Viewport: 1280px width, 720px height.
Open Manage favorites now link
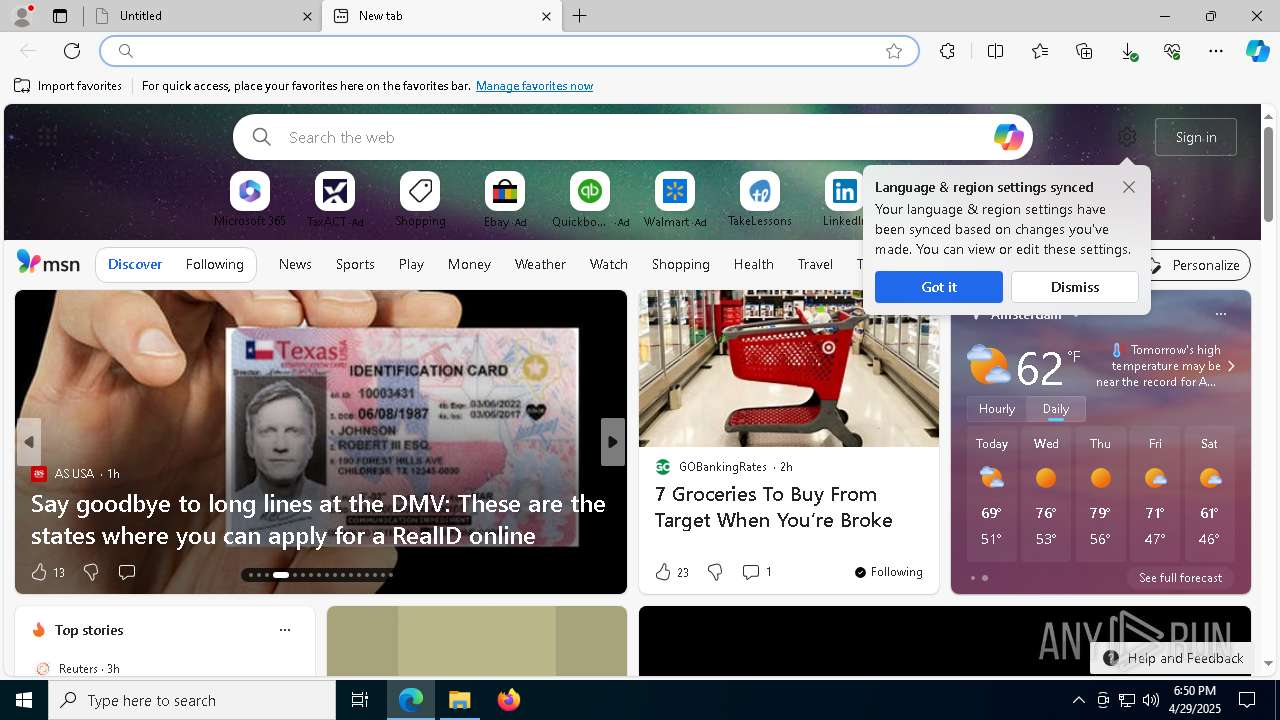tap(534, 86)
